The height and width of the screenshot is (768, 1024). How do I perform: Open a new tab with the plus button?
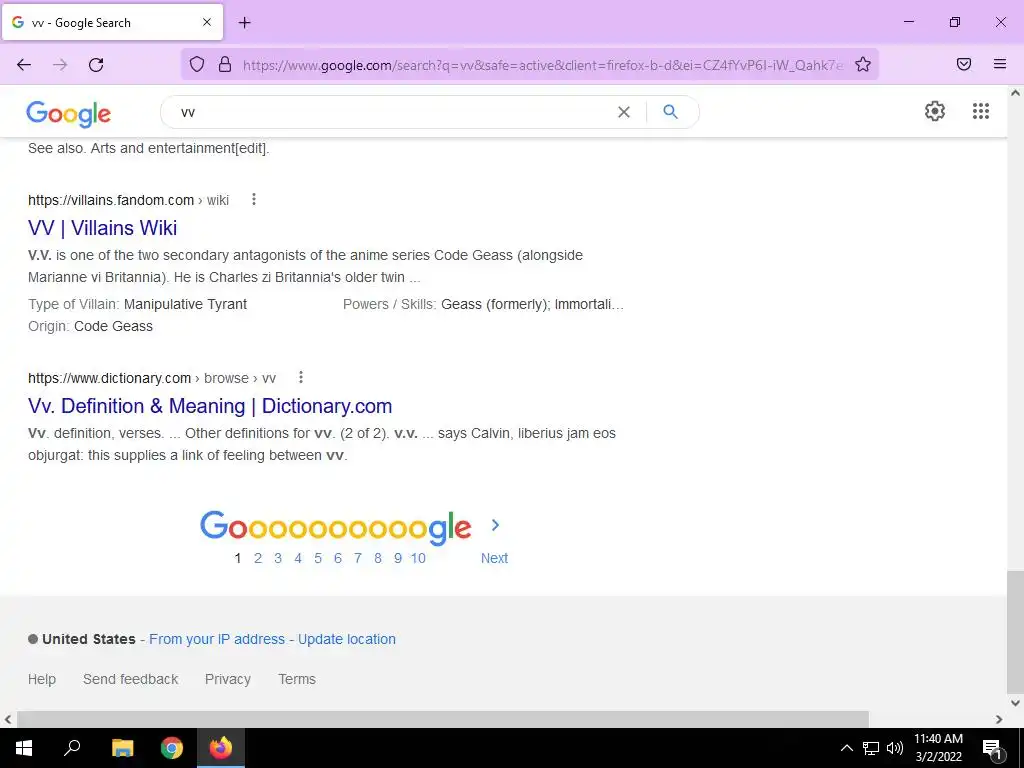click(244, 22)
